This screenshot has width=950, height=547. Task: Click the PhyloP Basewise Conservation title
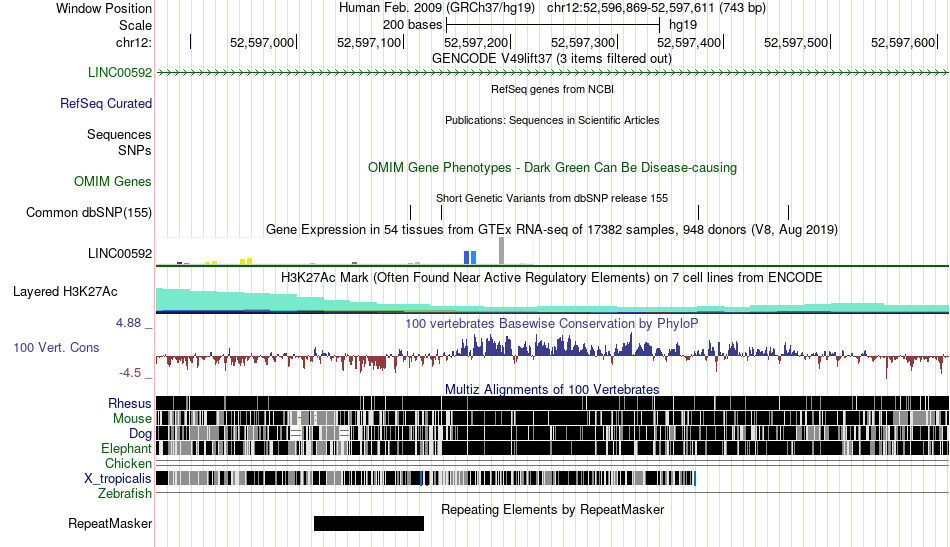coord(552,323)
